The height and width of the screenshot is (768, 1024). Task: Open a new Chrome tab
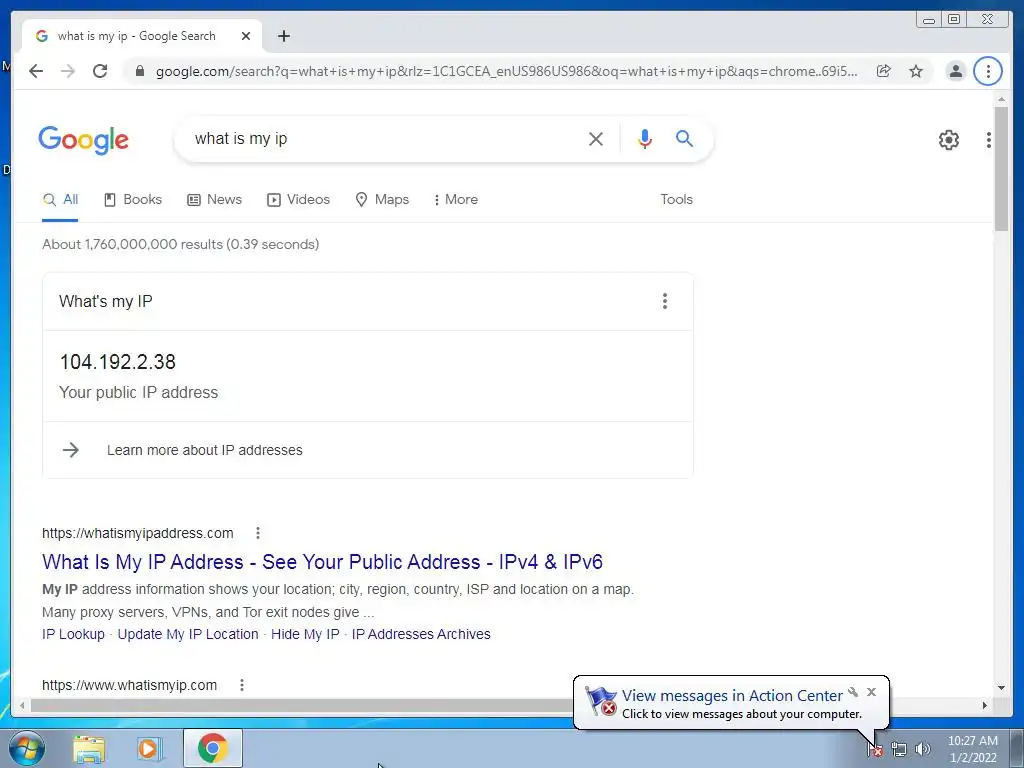point(283,36)
